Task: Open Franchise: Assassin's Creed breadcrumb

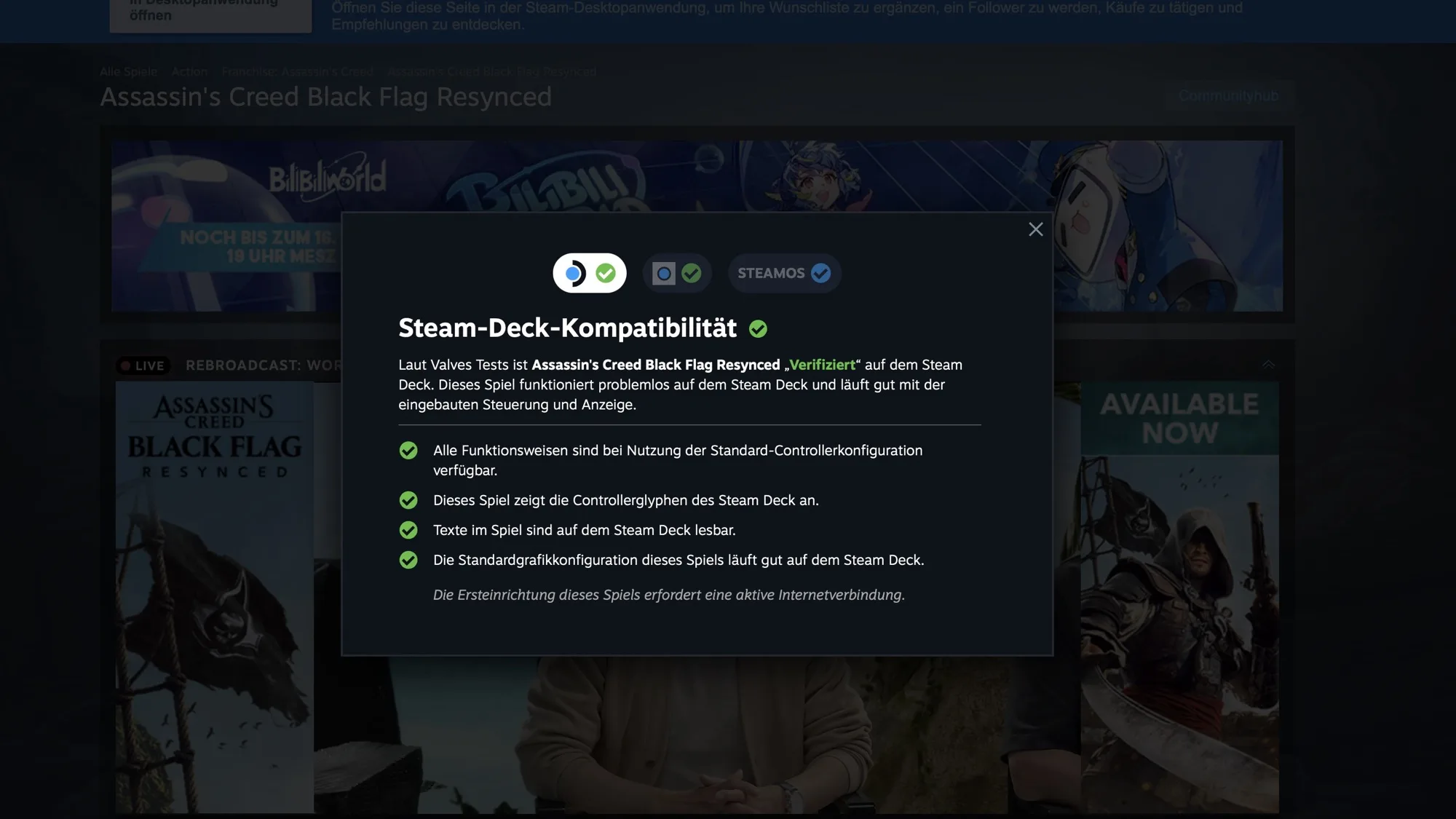Action: (x=297, y=71)
